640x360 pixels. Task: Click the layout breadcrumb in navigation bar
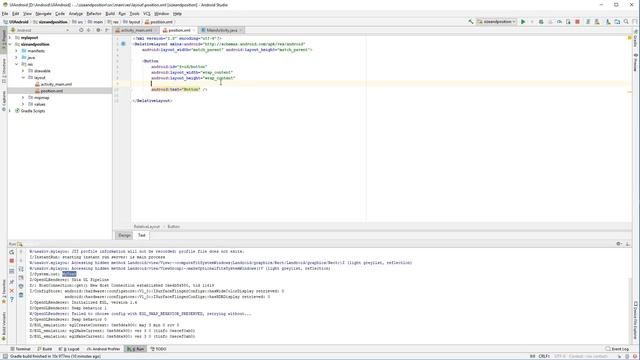tap(131, 22)
